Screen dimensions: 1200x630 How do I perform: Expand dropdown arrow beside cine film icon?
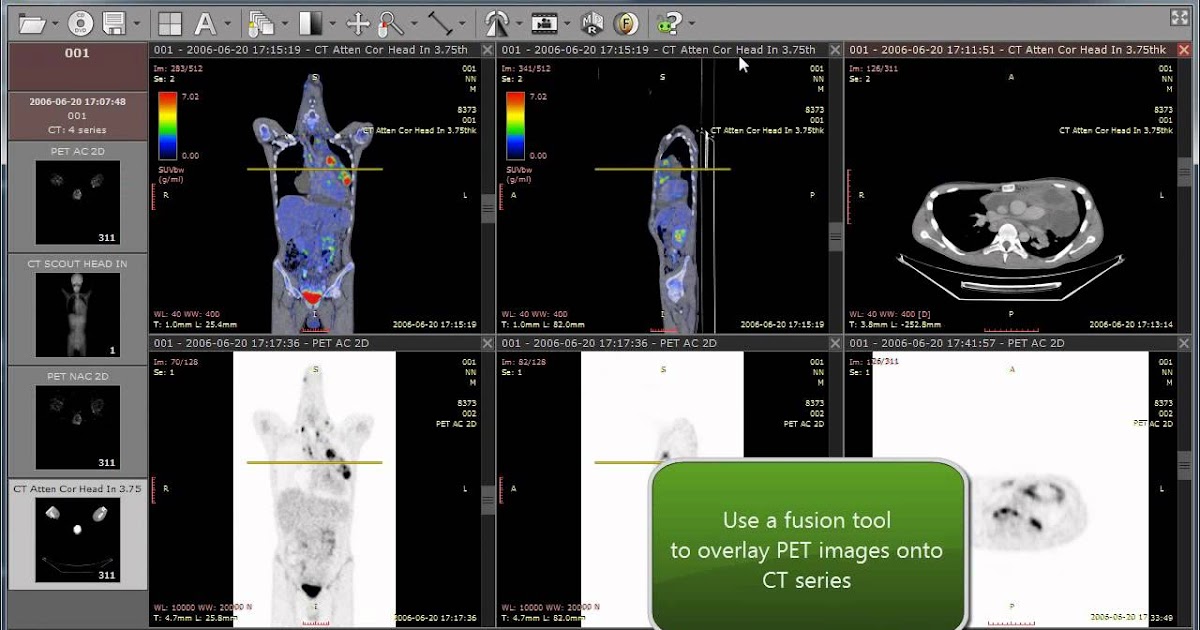(567, 23)
